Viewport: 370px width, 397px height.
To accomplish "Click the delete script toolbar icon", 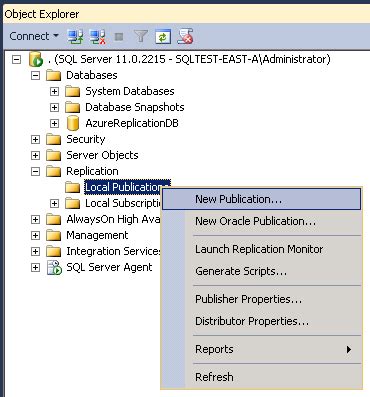I will [x=185, y=36].
